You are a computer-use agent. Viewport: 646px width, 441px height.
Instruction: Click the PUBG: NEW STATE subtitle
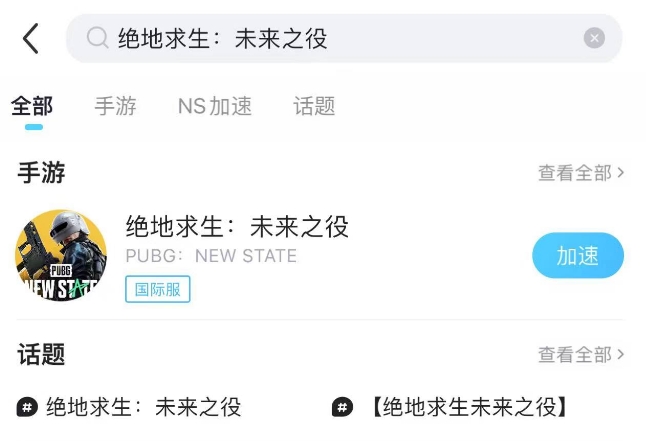click(x=211, y=256)
